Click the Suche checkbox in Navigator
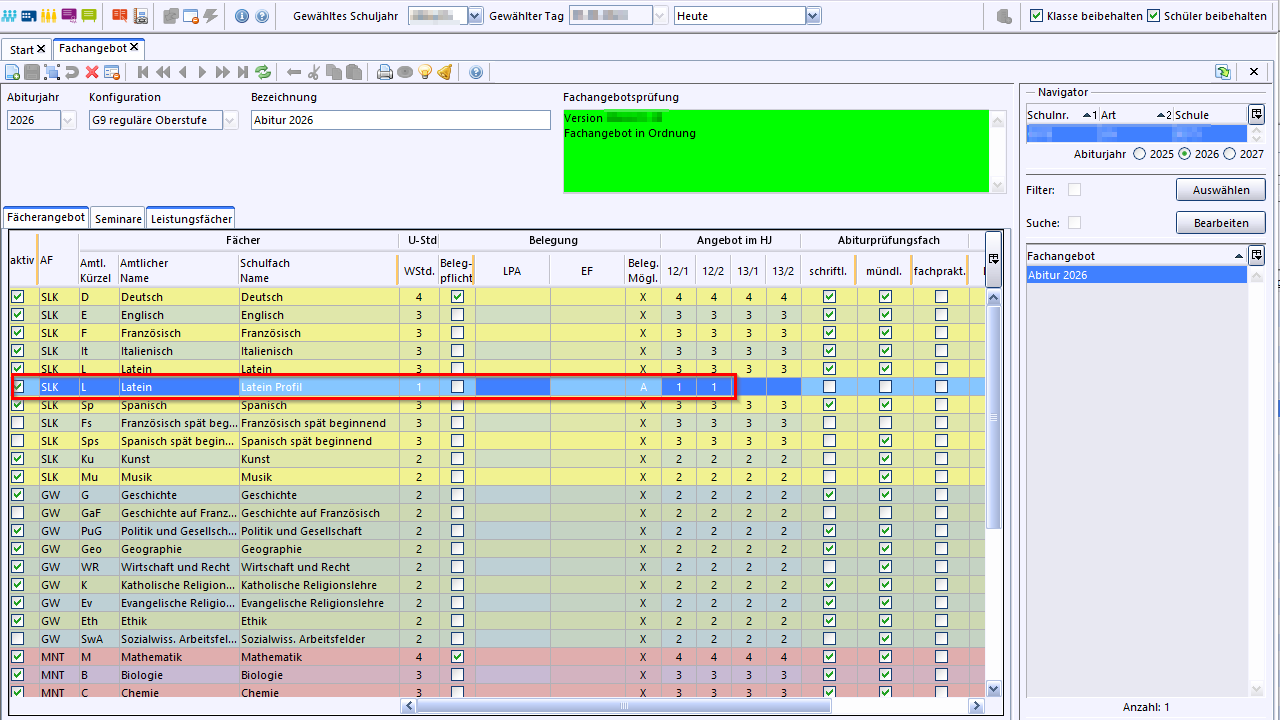 click(1074, 223)
